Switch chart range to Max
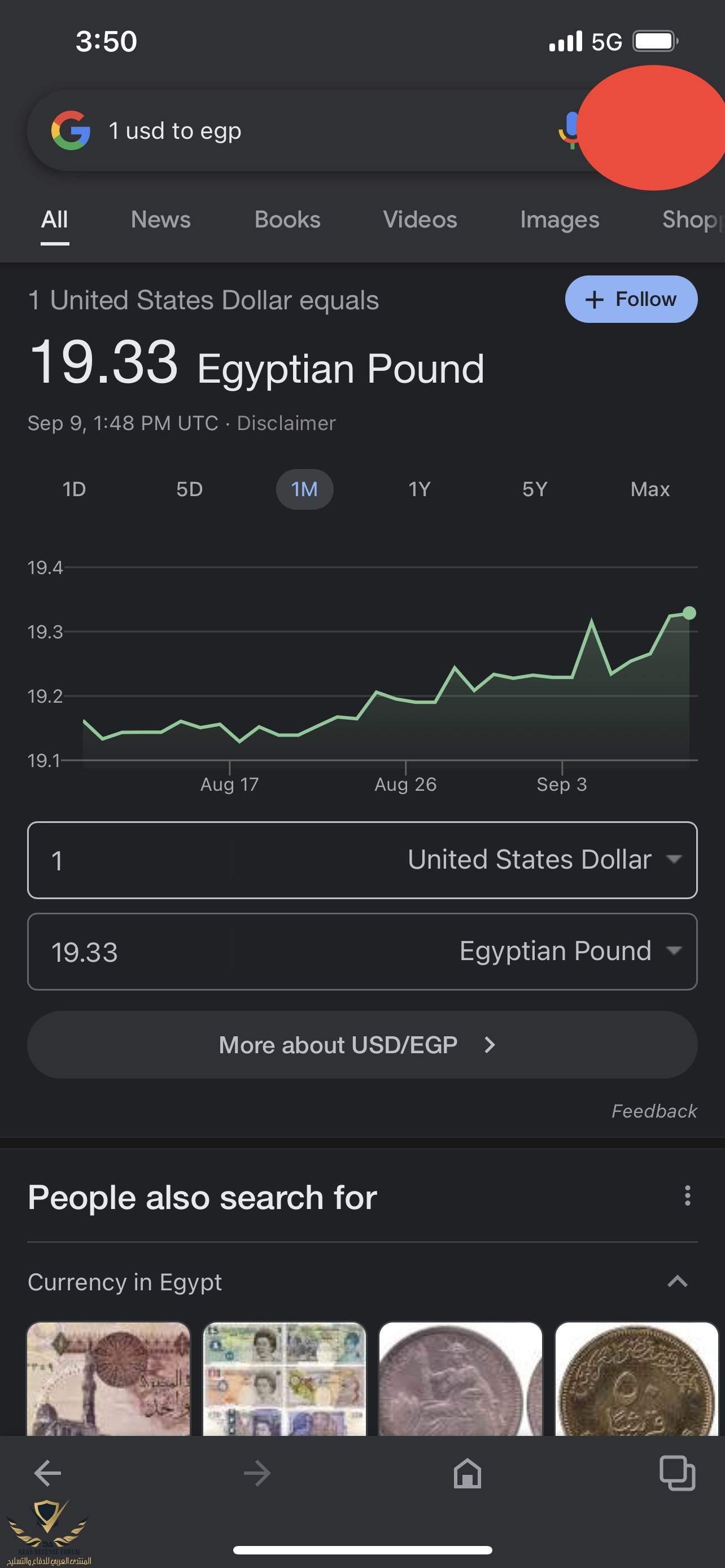725x1568 pixels. [649, 489]
